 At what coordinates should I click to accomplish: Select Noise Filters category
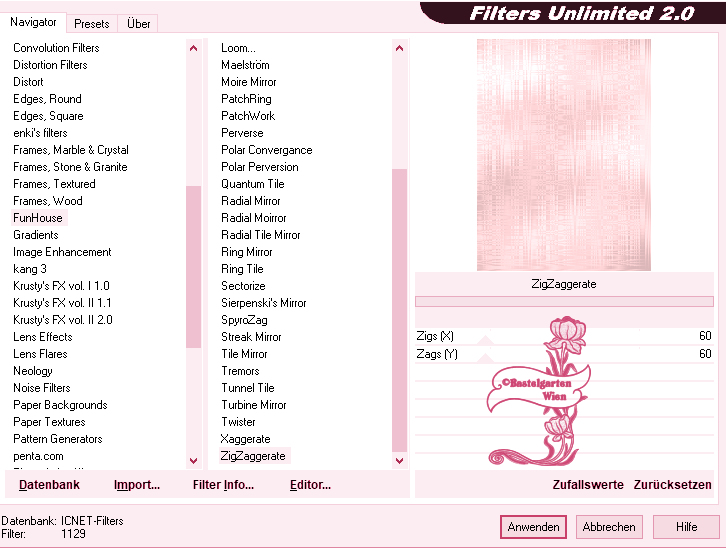point(42,388)
